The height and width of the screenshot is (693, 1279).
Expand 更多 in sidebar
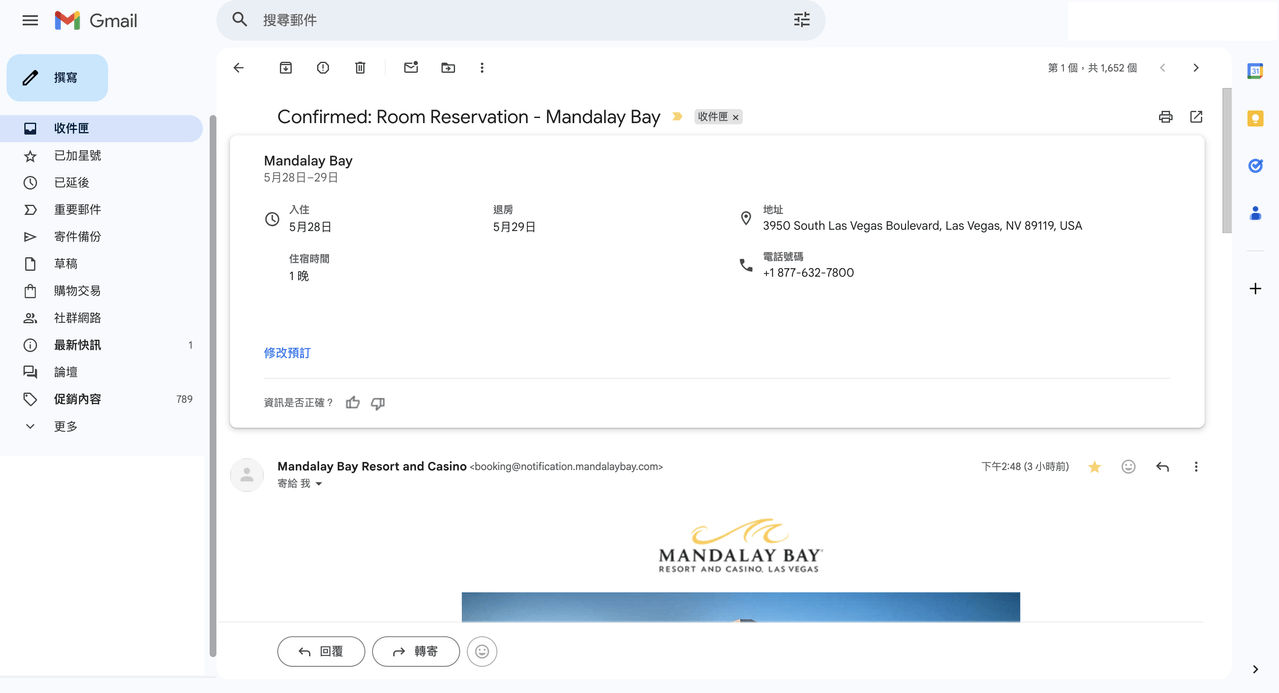(x=101, y=426)
